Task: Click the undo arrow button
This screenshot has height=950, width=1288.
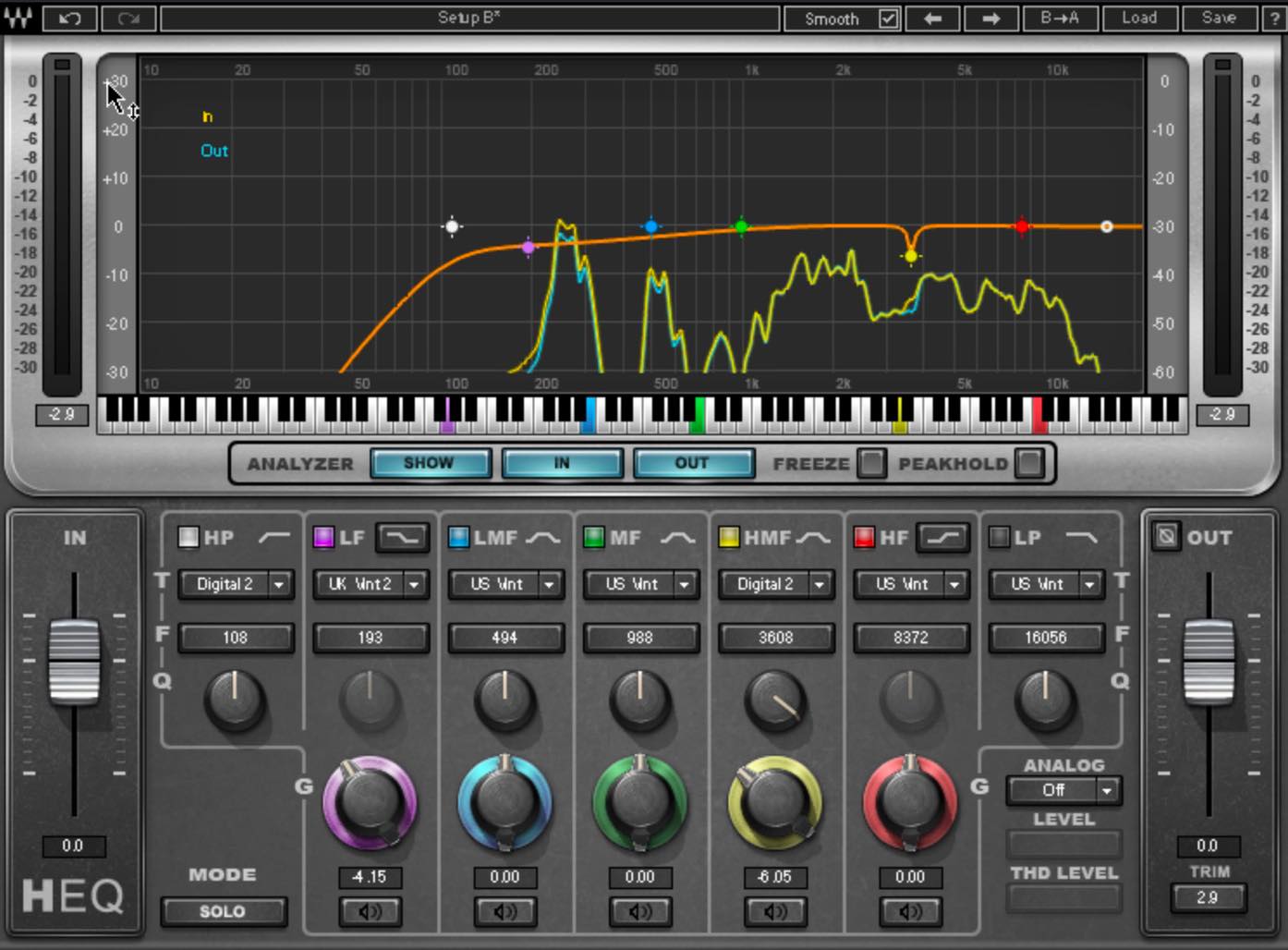Action: [69, 18]
